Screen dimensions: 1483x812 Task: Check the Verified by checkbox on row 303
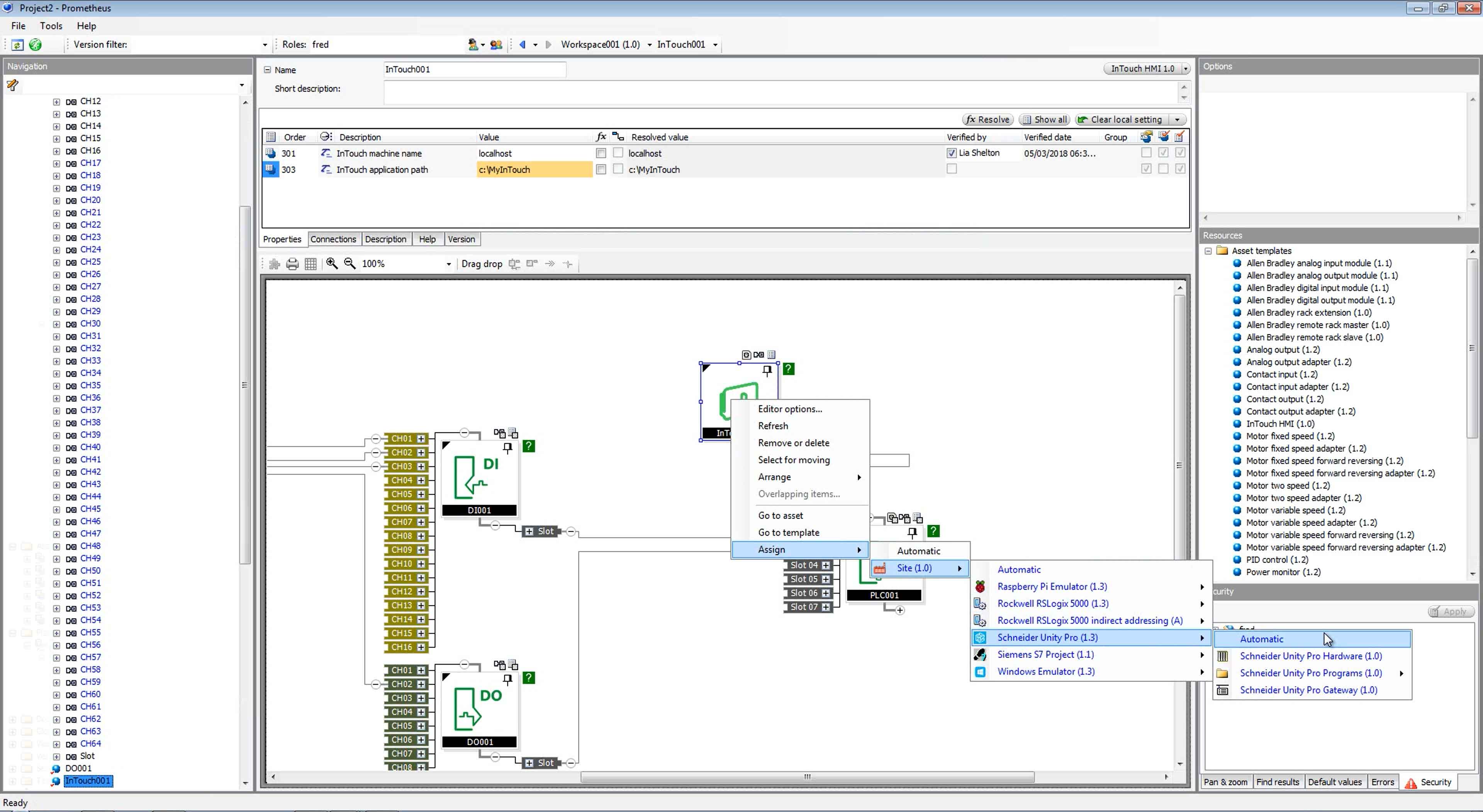point(951,169)
